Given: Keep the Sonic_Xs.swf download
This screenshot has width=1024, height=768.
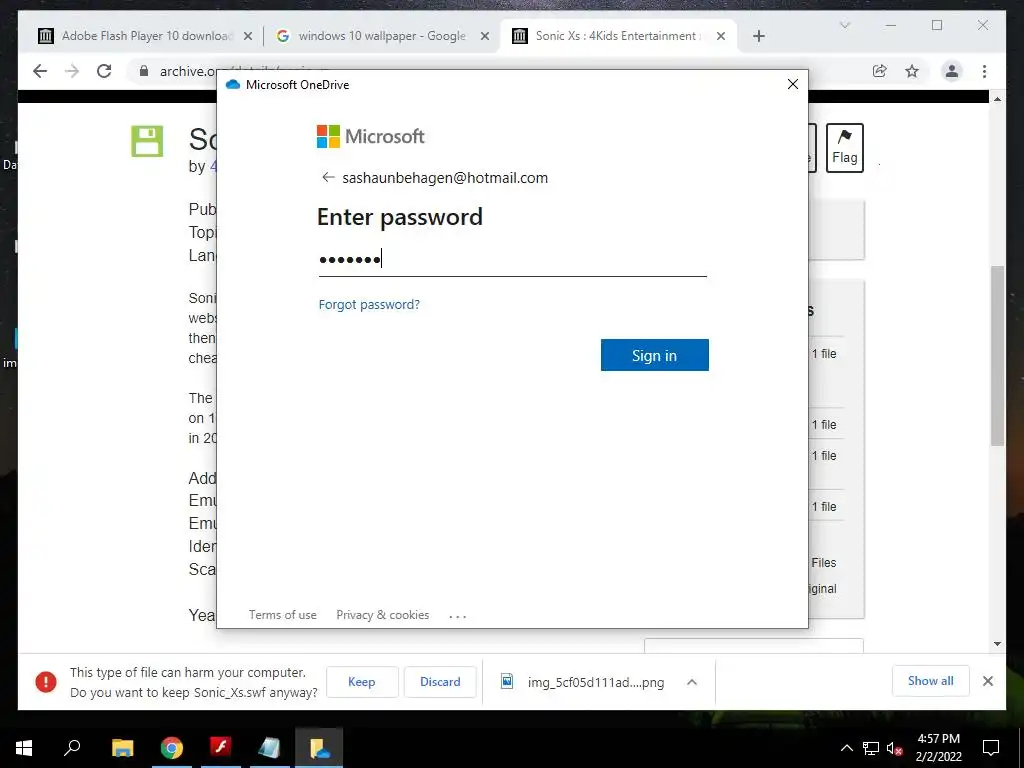Looking at the screenshot, I should click(362, 682).
